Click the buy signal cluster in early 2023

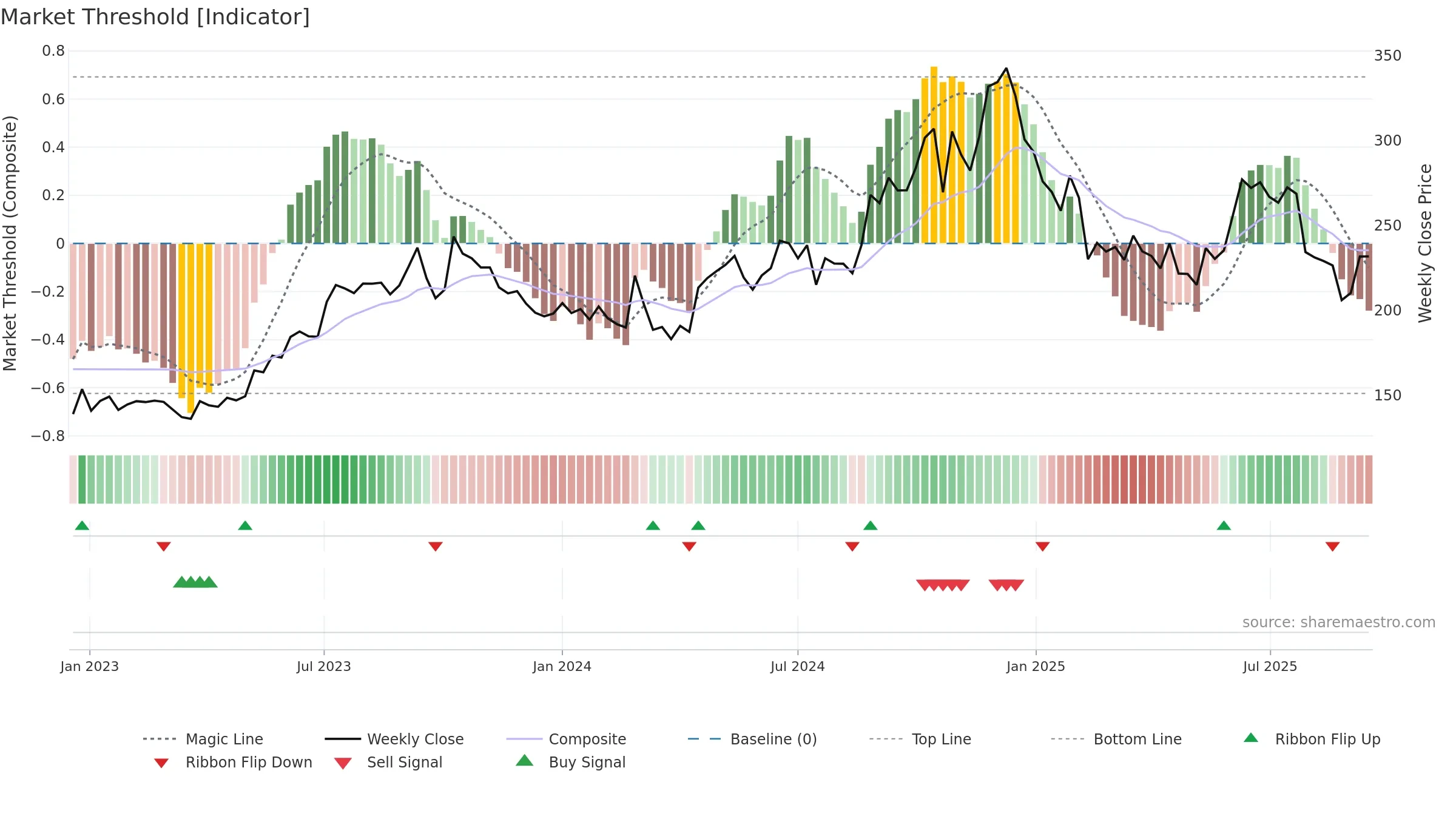[195, 582]
